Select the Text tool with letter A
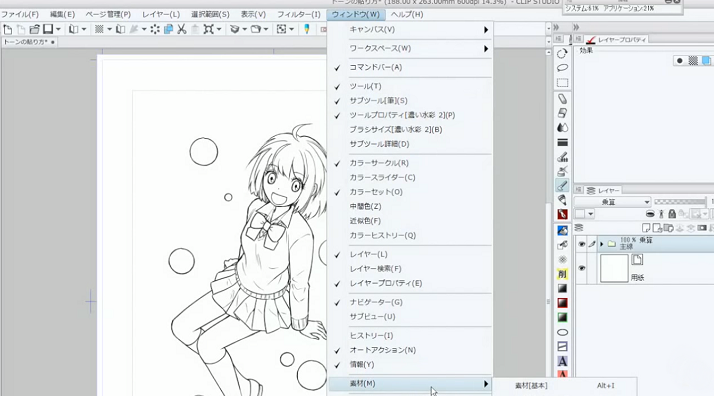This screenshot has height=396, width=714. (x=562, y=361)
